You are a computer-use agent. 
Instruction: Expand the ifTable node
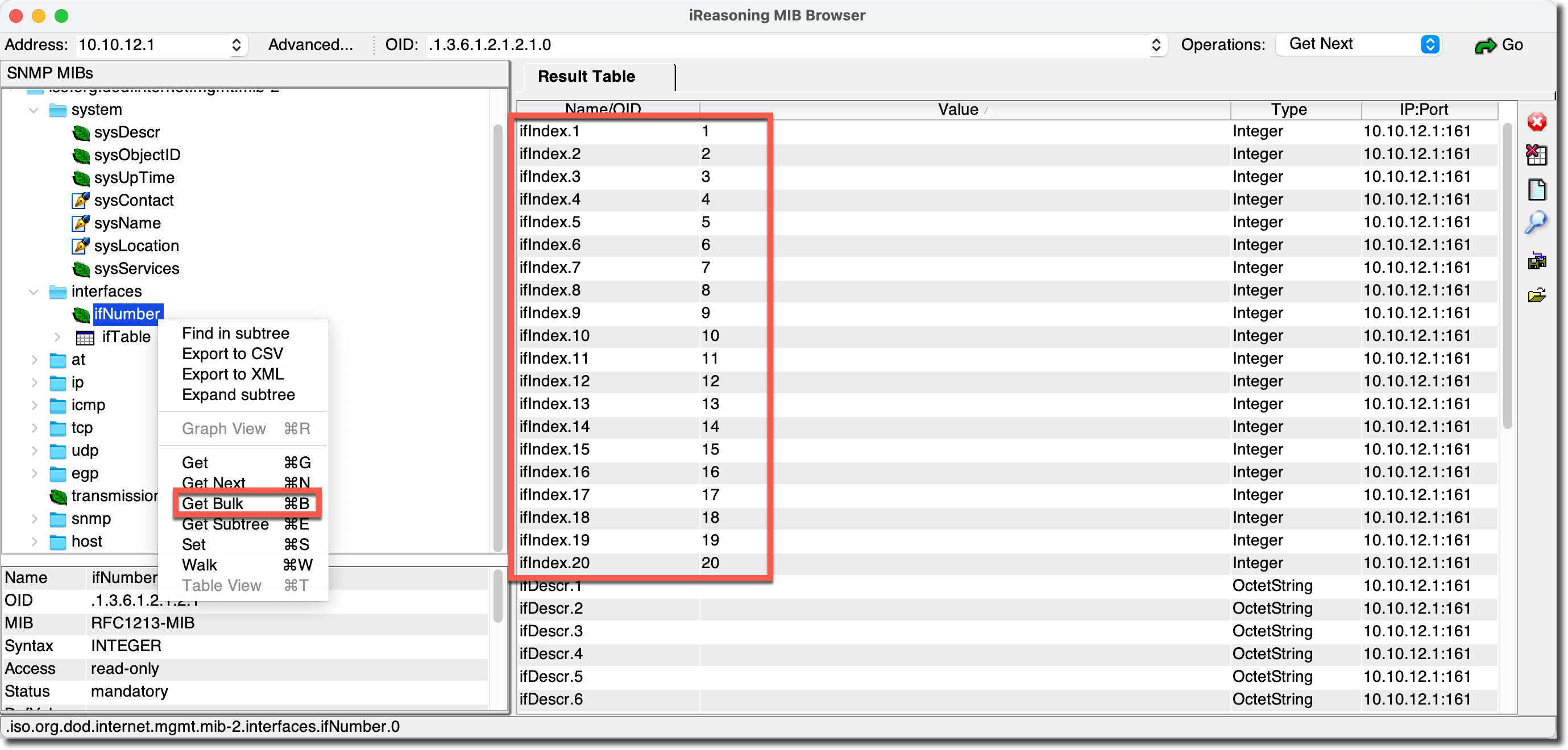[57, 337]
